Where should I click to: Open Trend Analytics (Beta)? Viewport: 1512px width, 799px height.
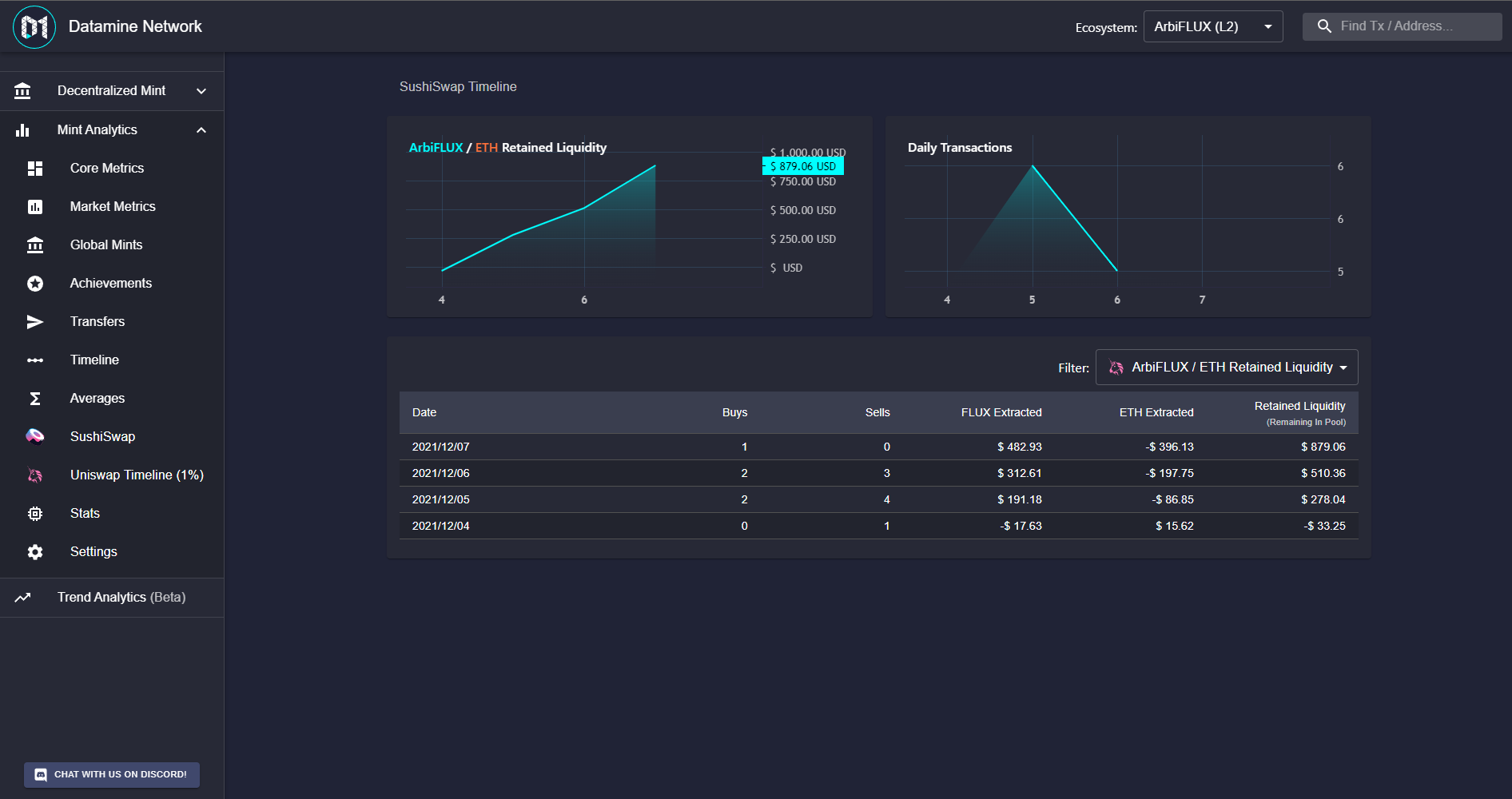pyautogui.click(x=112, y=598)
